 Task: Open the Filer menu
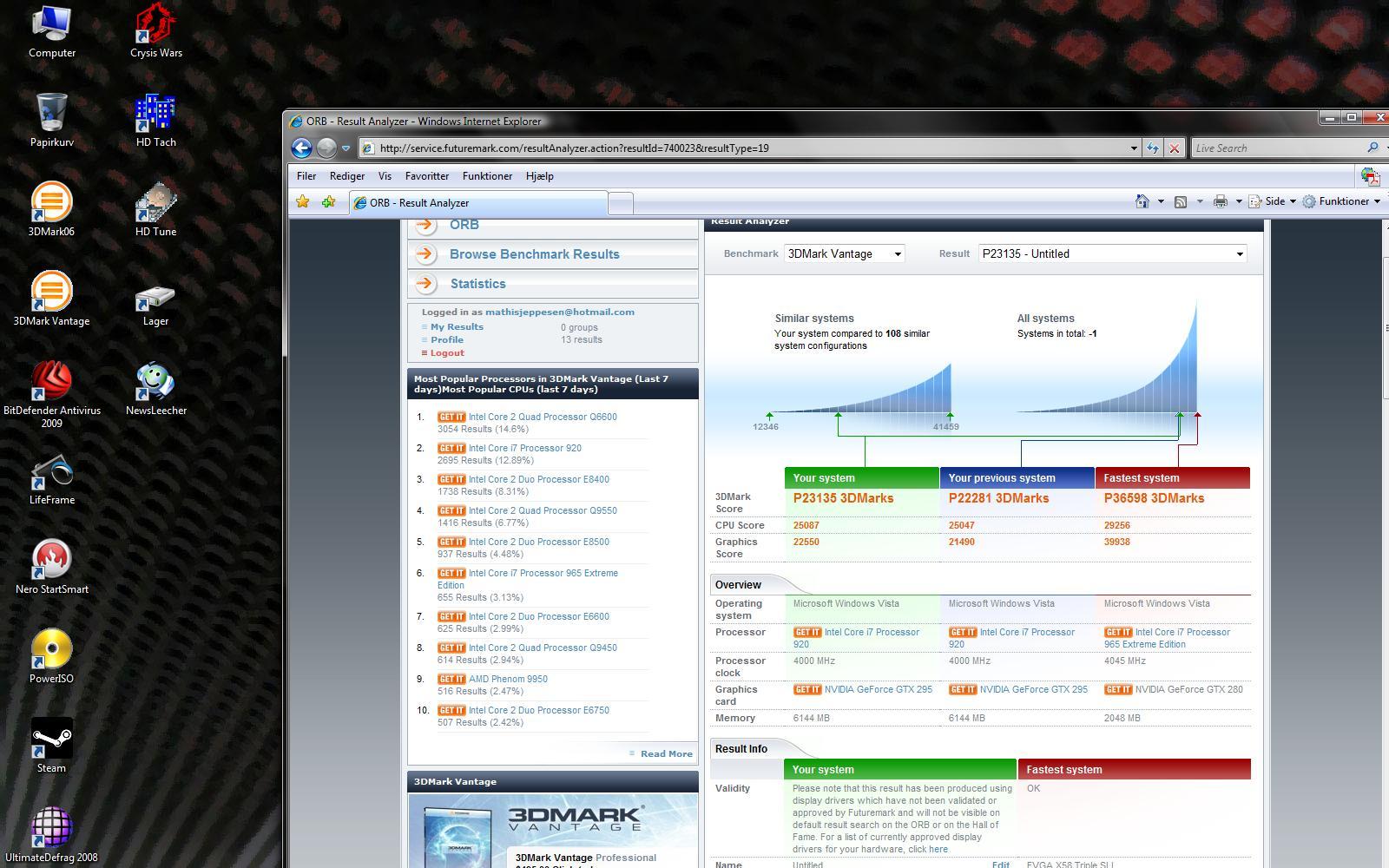coord(306,176)
